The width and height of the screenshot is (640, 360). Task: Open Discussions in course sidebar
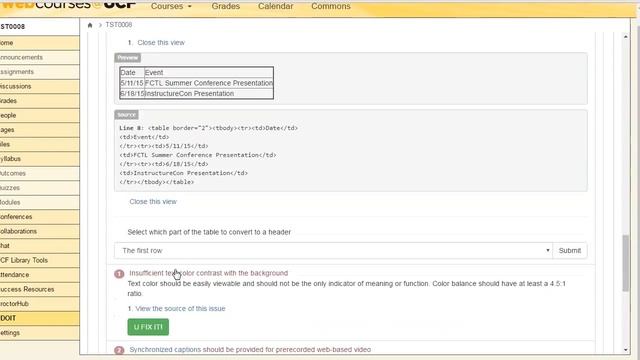point(40,87)
